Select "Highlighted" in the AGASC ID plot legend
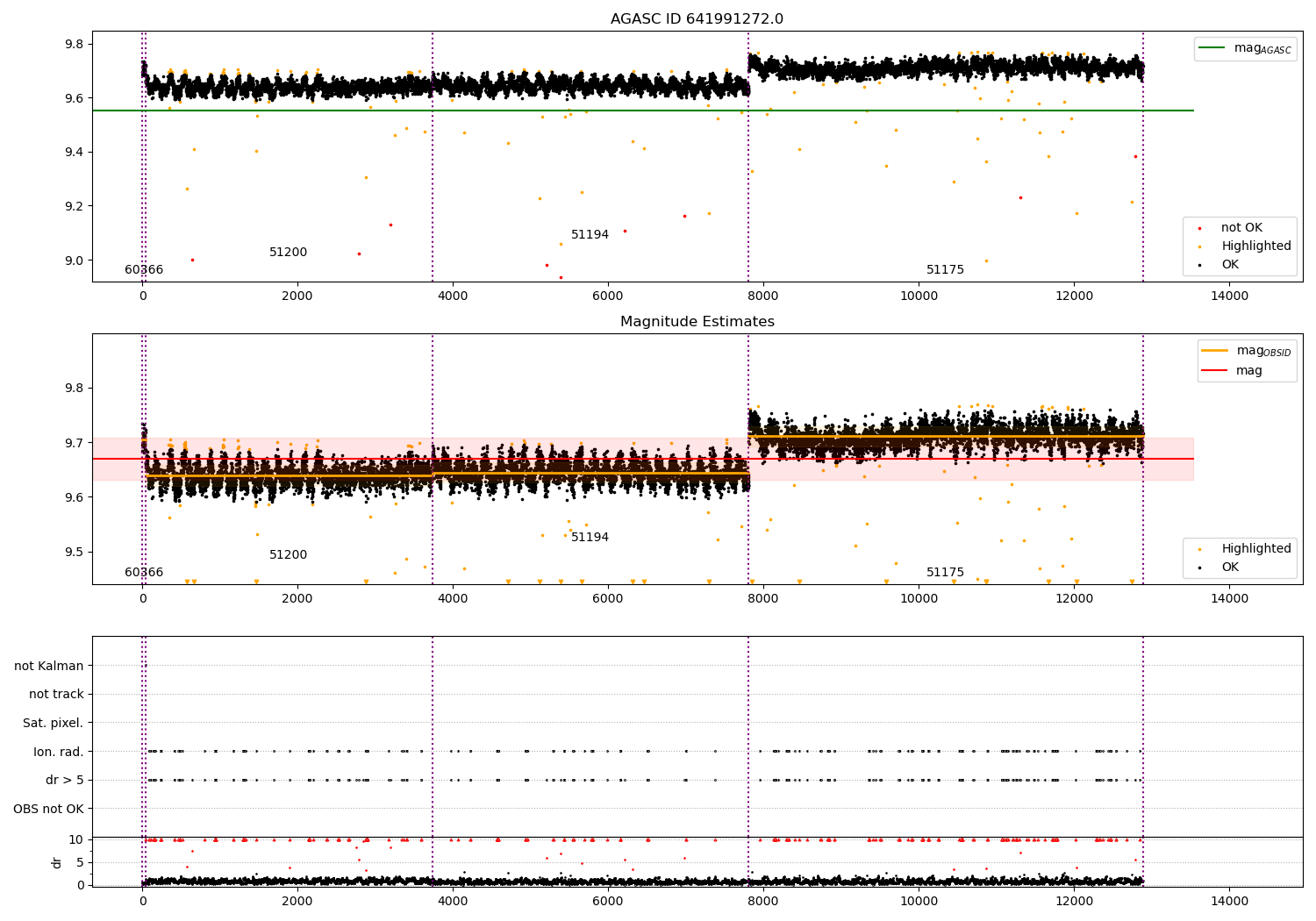 [1255, 246]
